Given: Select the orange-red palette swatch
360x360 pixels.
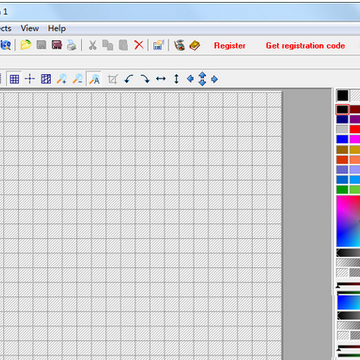Looking at the screenshot, I should tap(342, 160).
